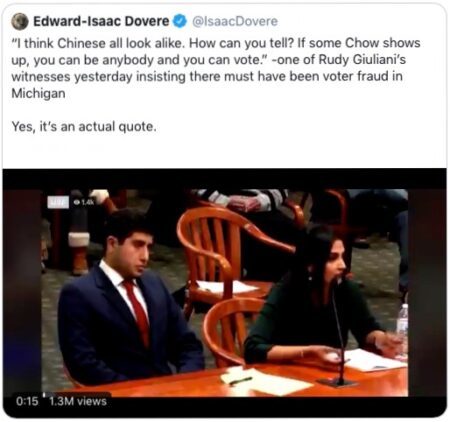Open Edward-Isaac Dovere's profile avatar

pyautogui.click(x=20, y=22)
